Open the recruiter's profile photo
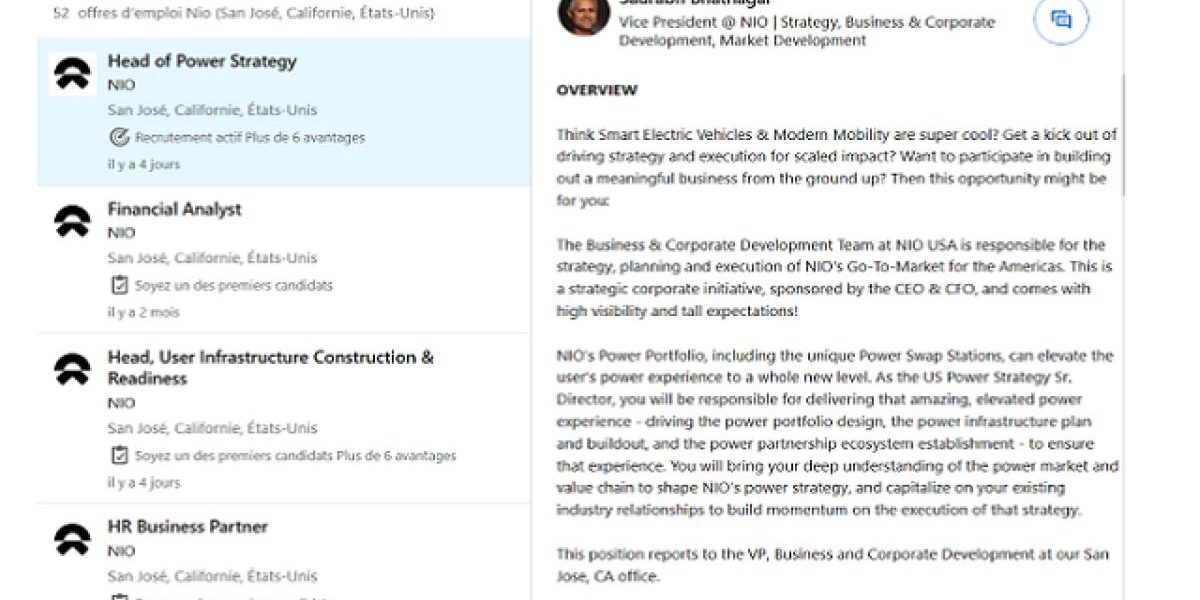 (x=583, y=15)
